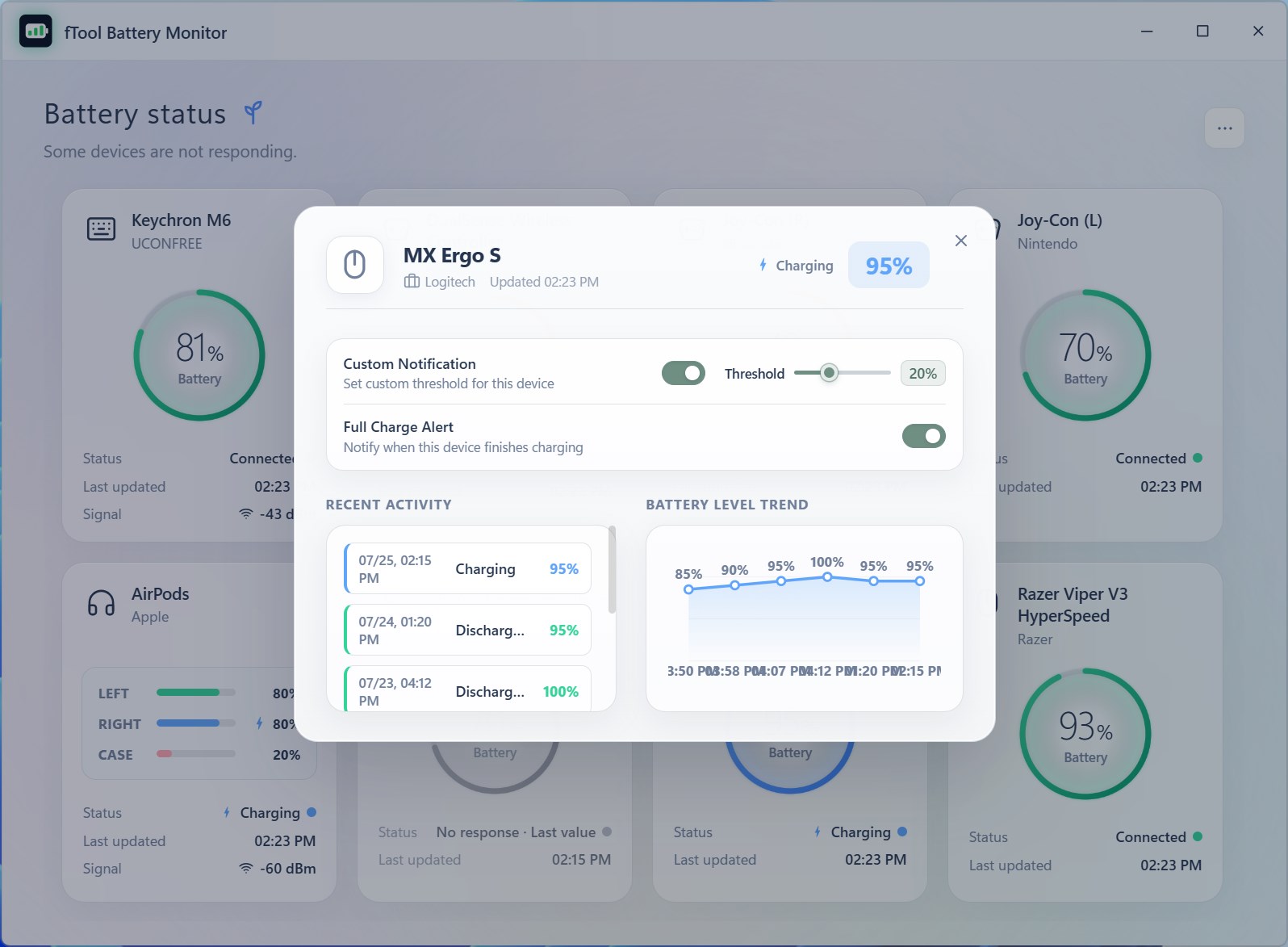The width and height of the screenshot is (1288, 947).
Task: Click the Joy-Con (L) device title
Action: 1060,220
